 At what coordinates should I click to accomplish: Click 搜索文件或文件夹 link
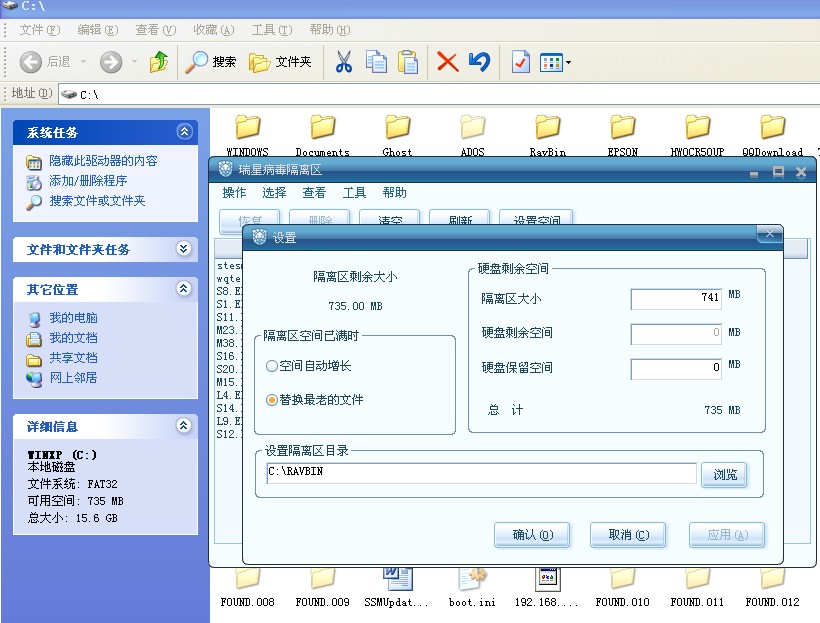(x=97, y=201)
